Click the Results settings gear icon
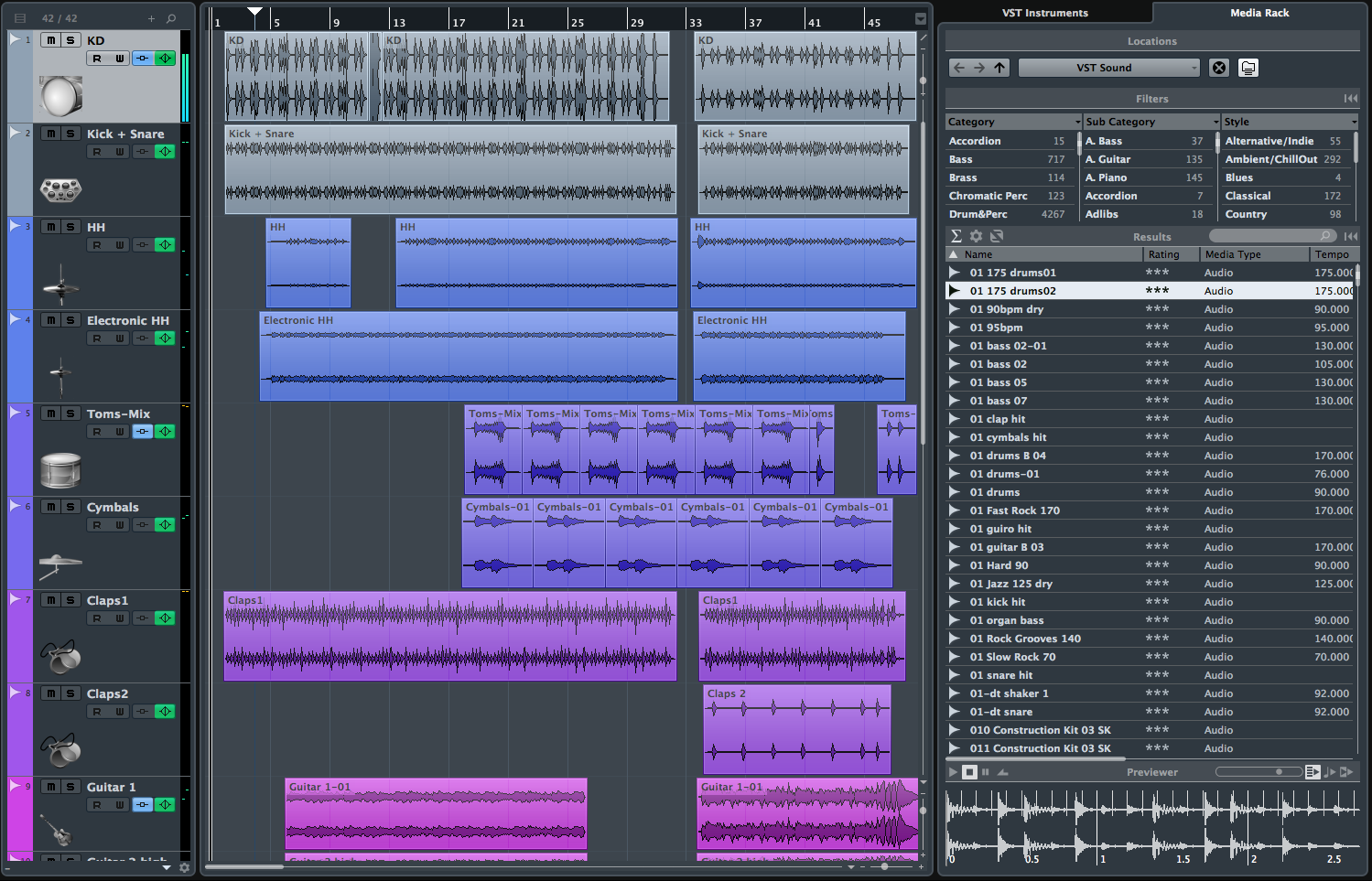The image size is (1372, 881). coord(976,236)
